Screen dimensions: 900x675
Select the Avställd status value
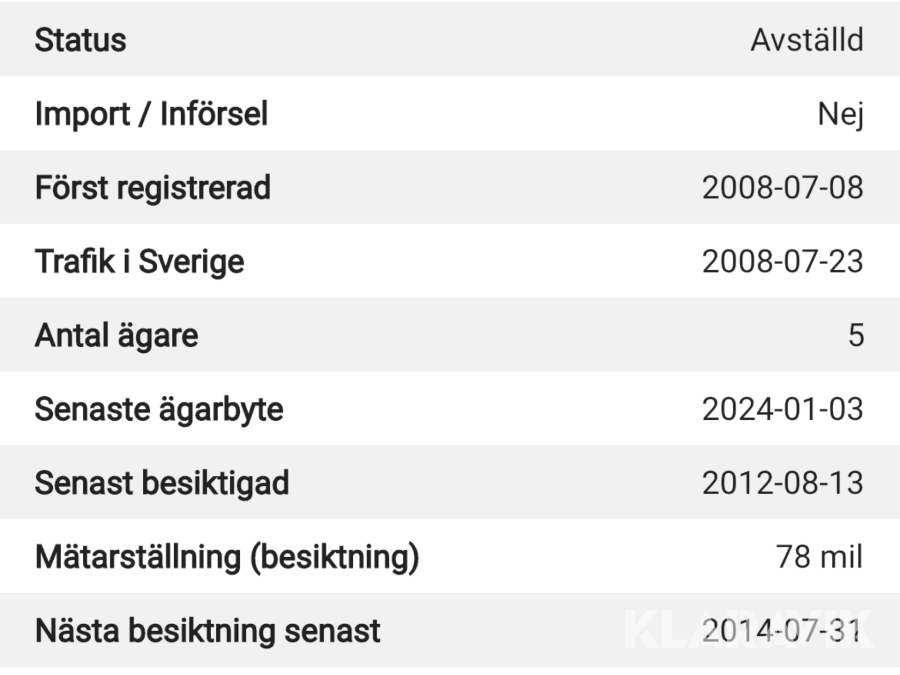tap(806, 41)
